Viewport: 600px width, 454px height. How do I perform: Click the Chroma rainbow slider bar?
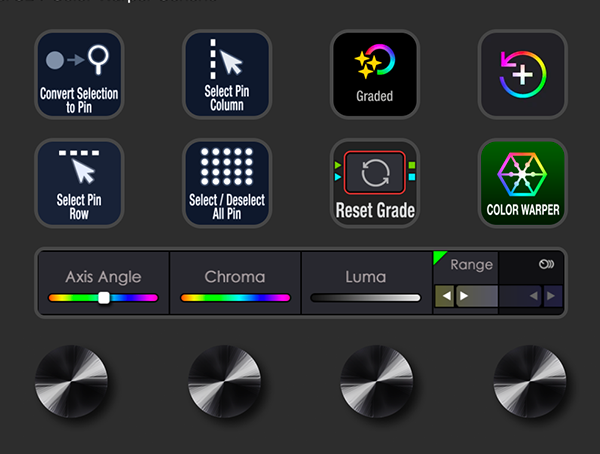(x=235, y=298)
